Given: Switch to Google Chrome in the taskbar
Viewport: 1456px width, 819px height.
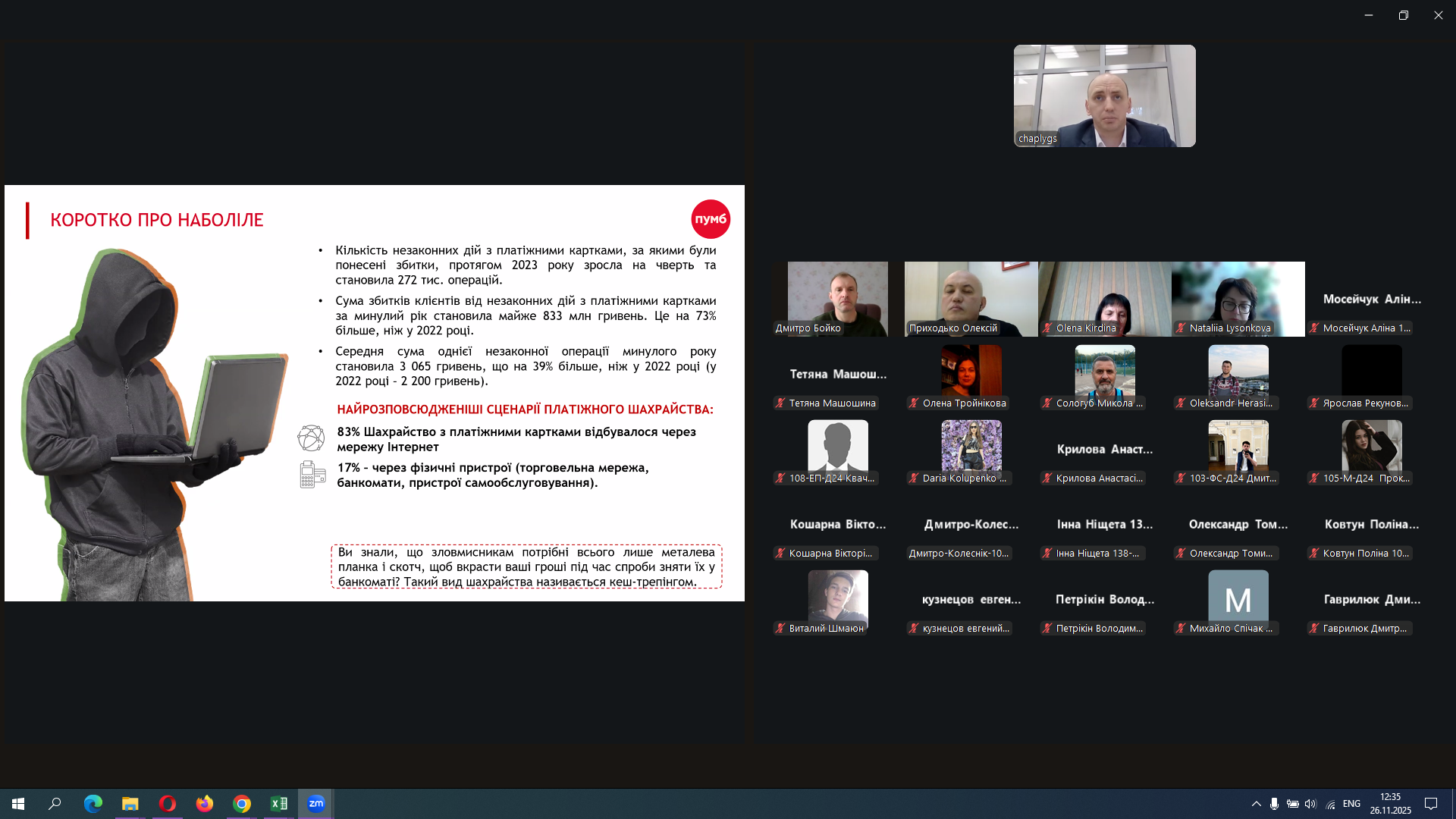Looking at the screenshot, I should [242, 804].
